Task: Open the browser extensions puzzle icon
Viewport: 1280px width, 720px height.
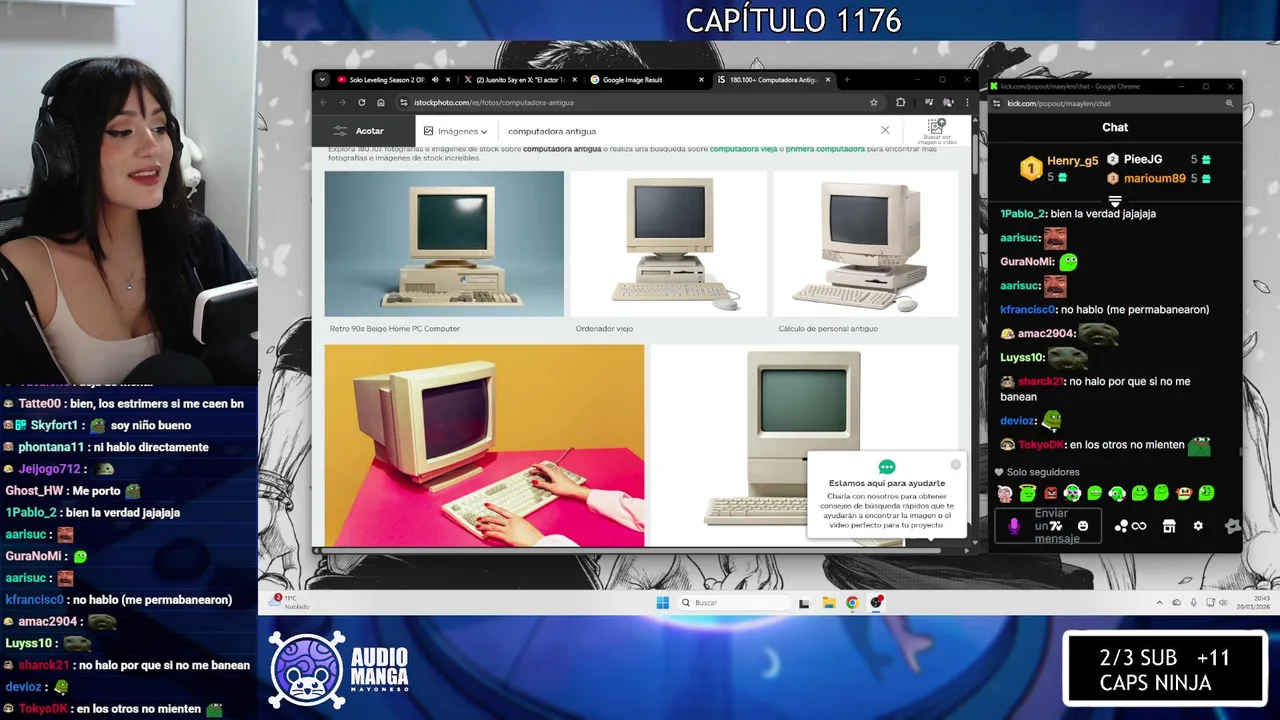Action: 901,102
